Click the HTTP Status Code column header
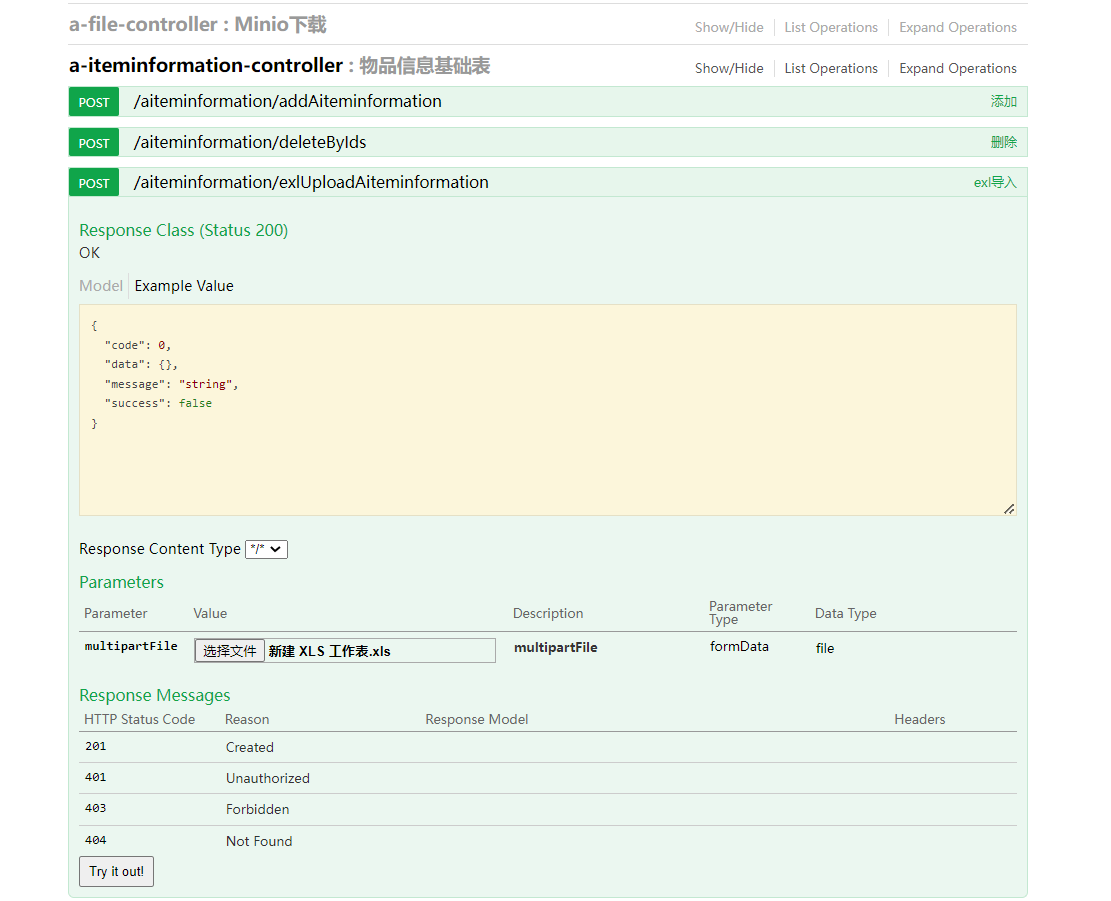 tap(139, 720)
